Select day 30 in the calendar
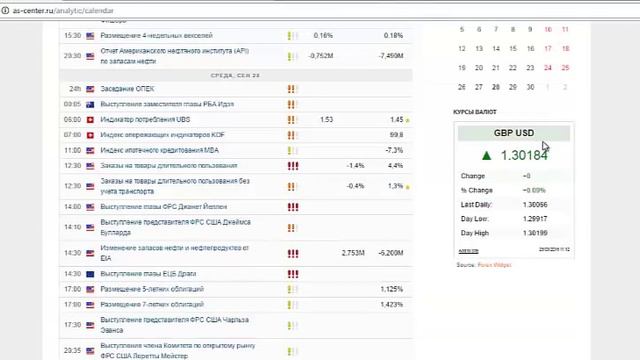Image resolution: width=640 pixels, height=360 pixels. (x=530, y=87)
